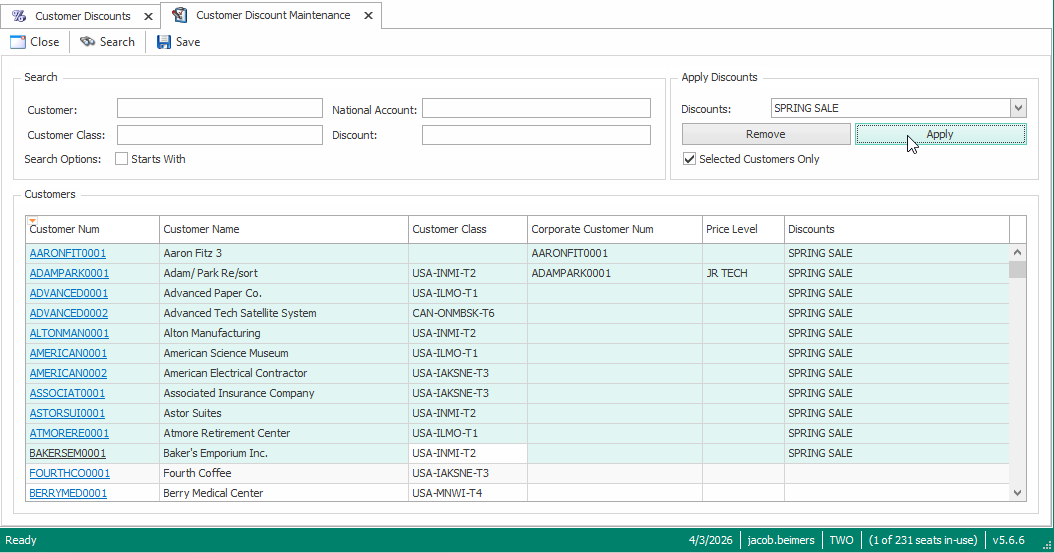The image size is (1054, 553).
Task: Close the Customer Discount Maintenance tab
Action: (x=367, y=16)
